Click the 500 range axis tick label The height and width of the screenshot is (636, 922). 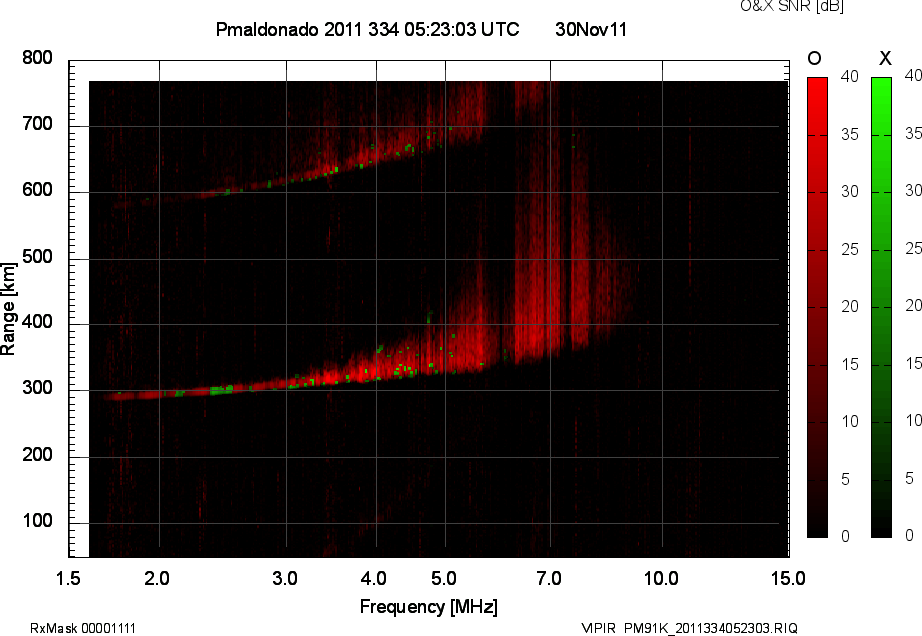pyautogui.click(x=38, y=257)
